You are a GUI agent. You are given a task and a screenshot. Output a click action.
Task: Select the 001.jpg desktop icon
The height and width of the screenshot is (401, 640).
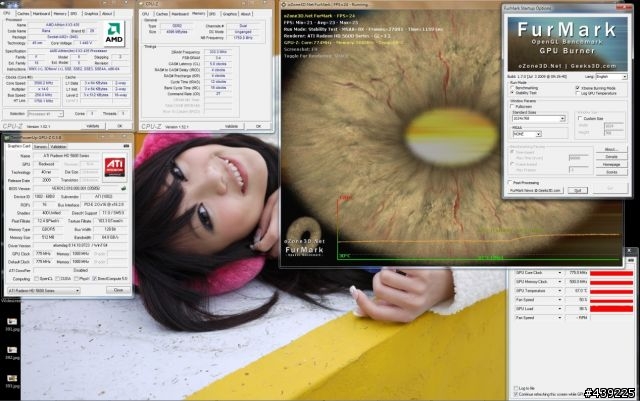click(x=11, y=324)
